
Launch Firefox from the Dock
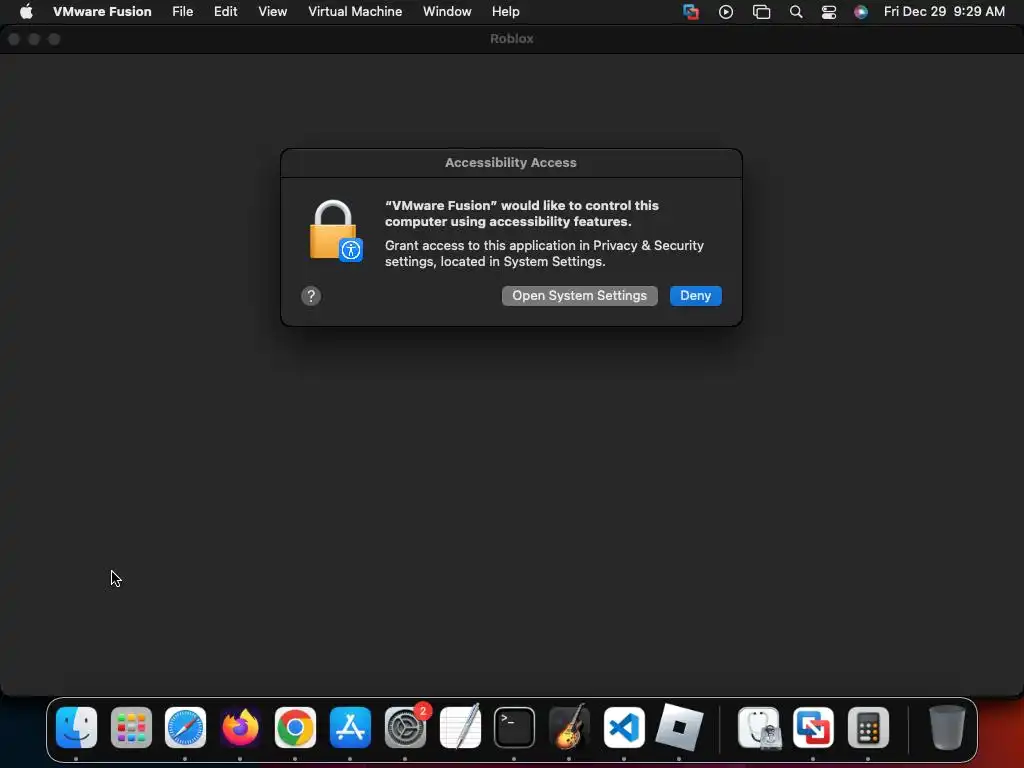pos(240,727)
